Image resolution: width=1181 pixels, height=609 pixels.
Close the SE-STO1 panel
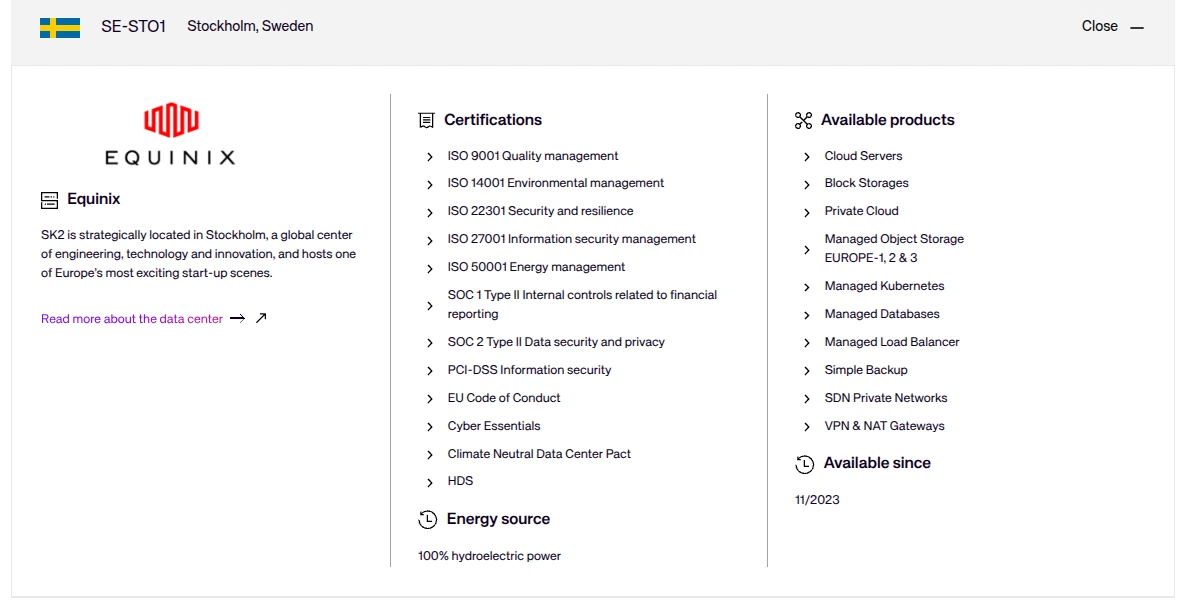coord(1112,26)
